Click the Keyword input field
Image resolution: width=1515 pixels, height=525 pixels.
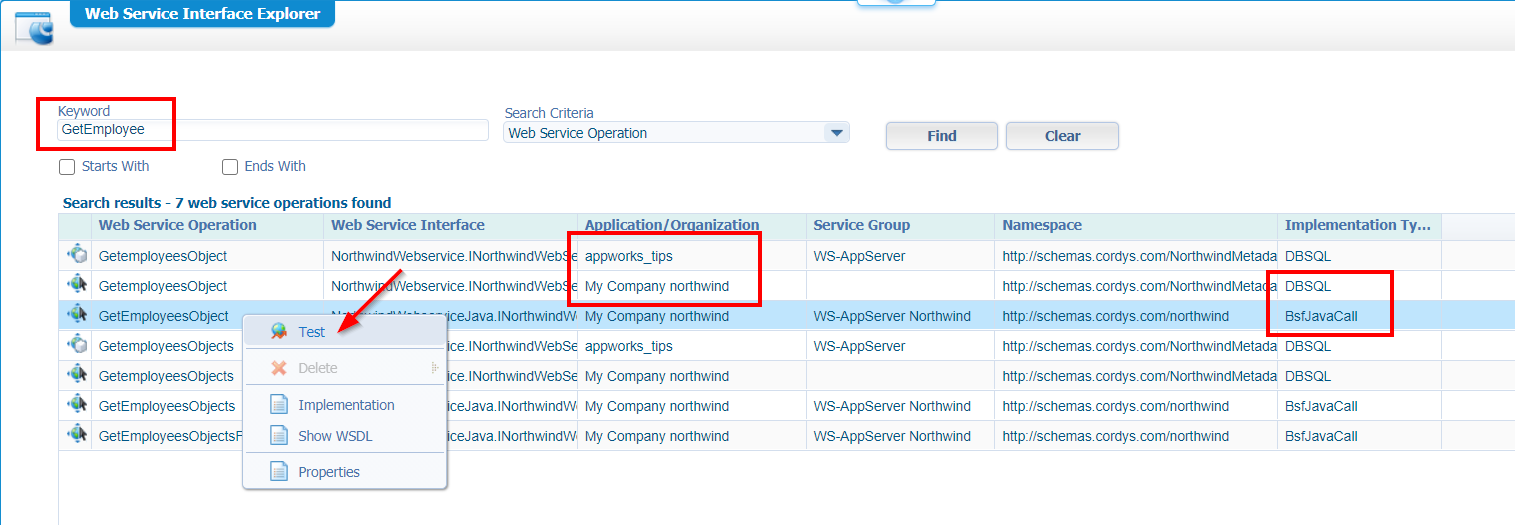(x=272, y=130)
